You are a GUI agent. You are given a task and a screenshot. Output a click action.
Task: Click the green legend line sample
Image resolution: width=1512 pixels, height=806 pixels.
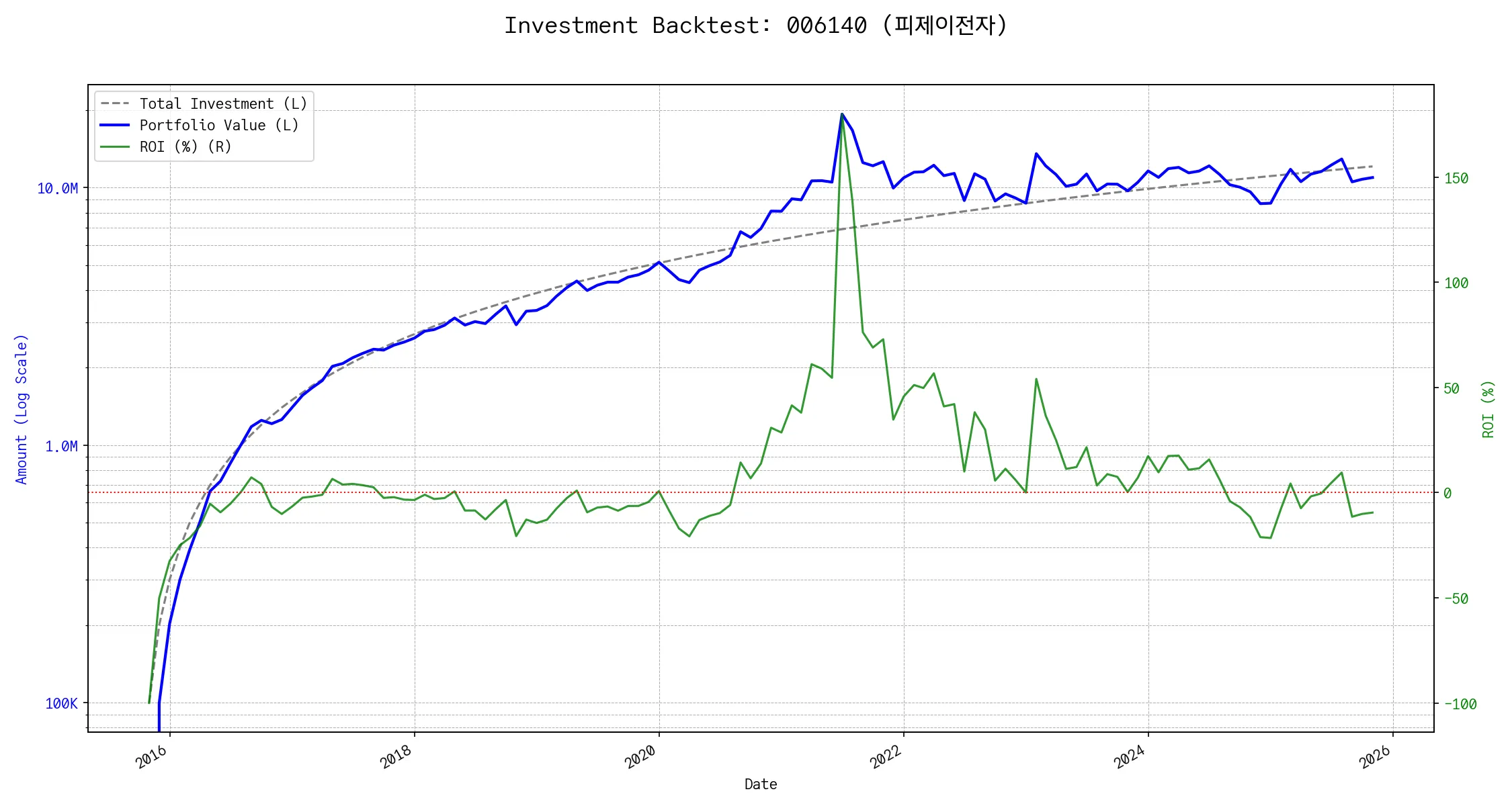tap(115, 146)
